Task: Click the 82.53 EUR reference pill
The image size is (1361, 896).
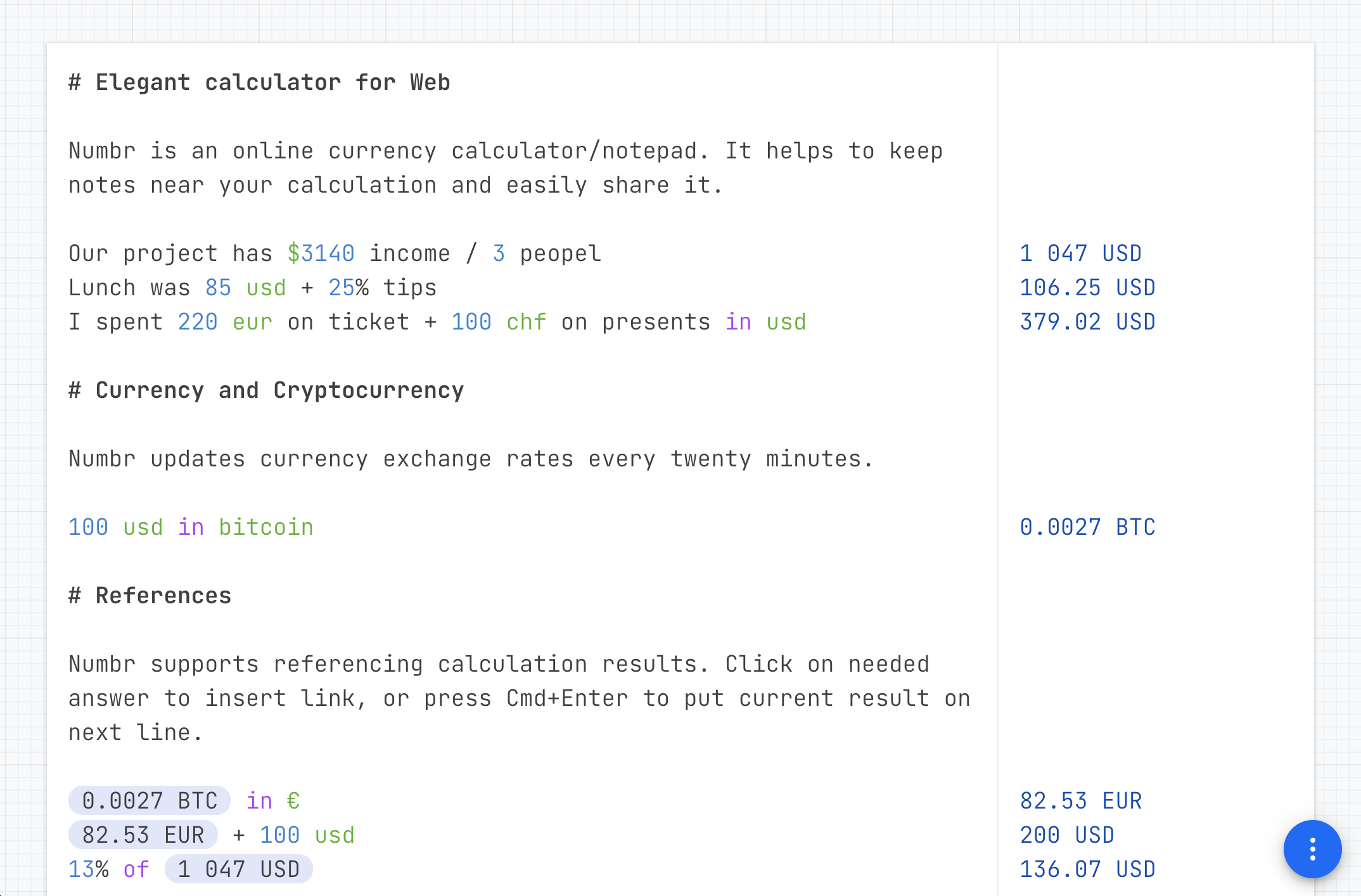Action: click(143, 835)
